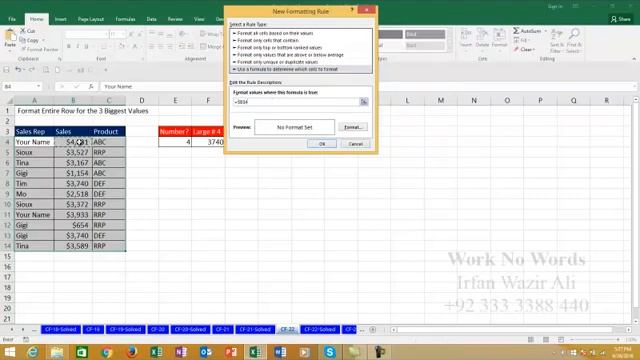Open Skype from taskbar
The height and width of the screenshot is (360, 640).
click(330, 352)
